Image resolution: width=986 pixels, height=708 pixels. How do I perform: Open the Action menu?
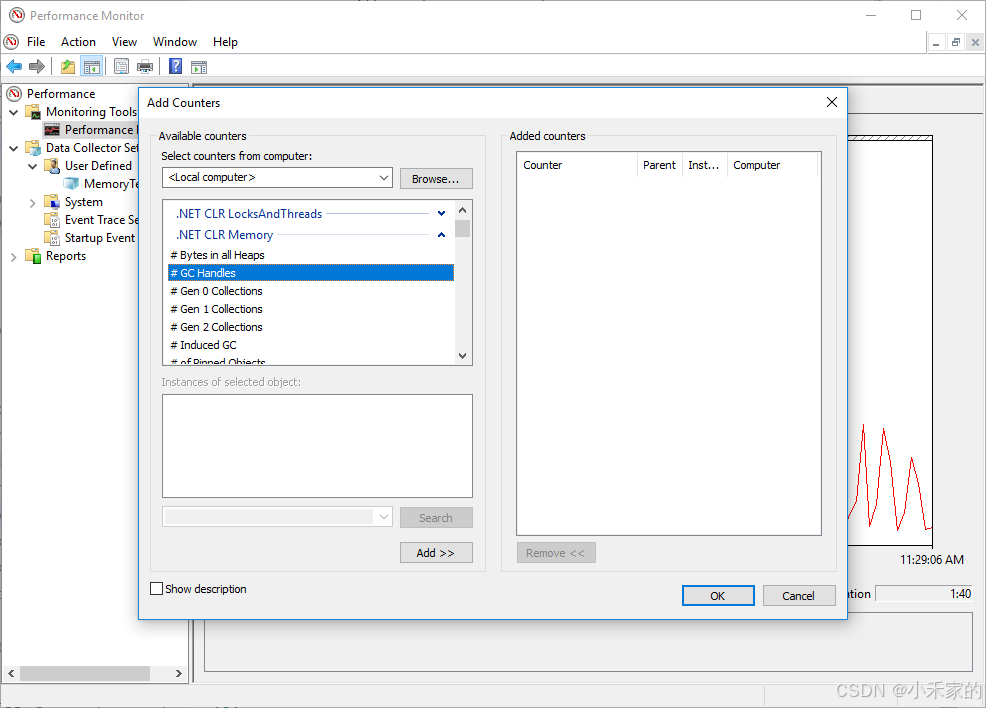click(79, 42)
